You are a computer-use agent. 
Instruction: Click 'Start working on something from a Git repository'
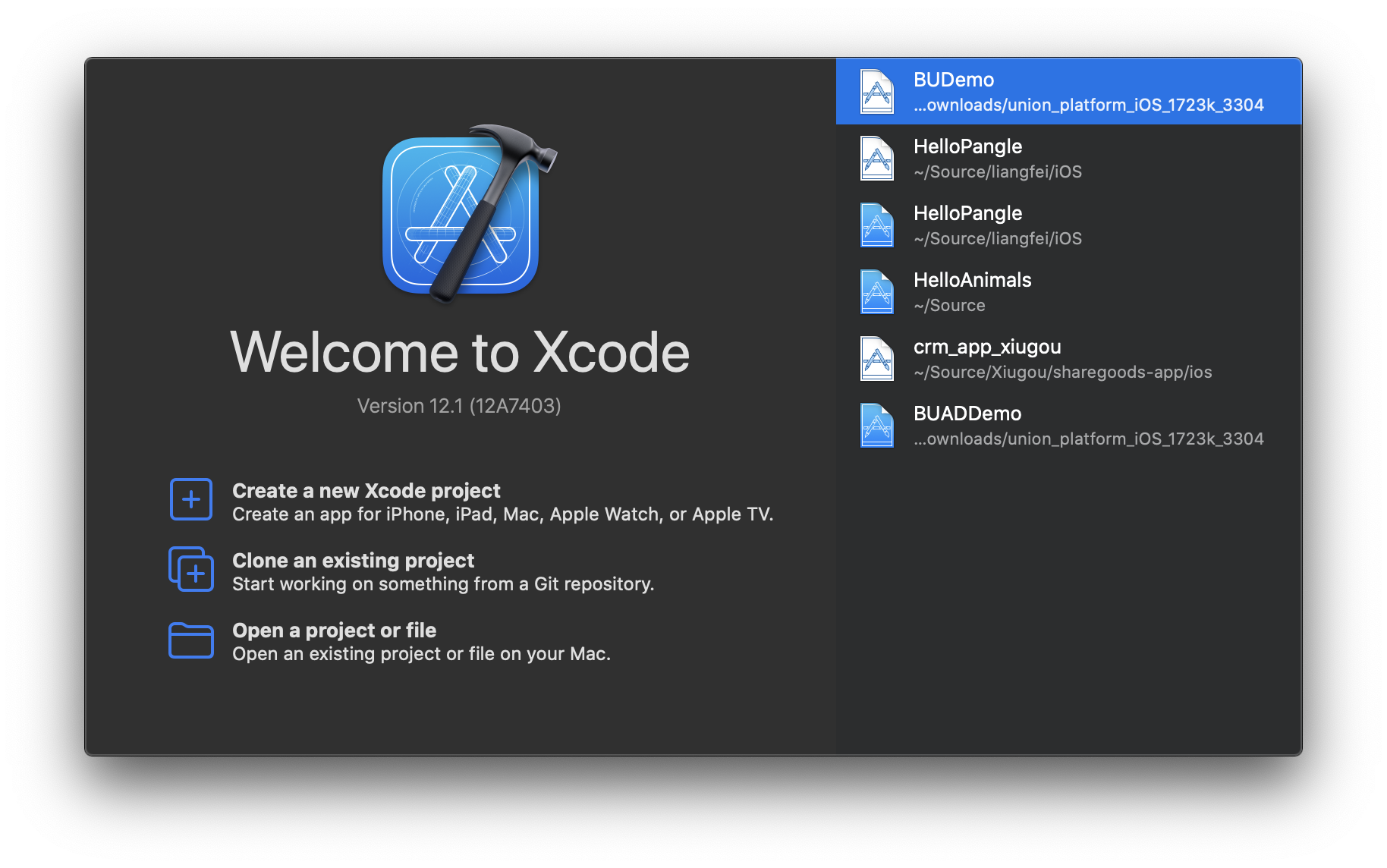[443, 584]
